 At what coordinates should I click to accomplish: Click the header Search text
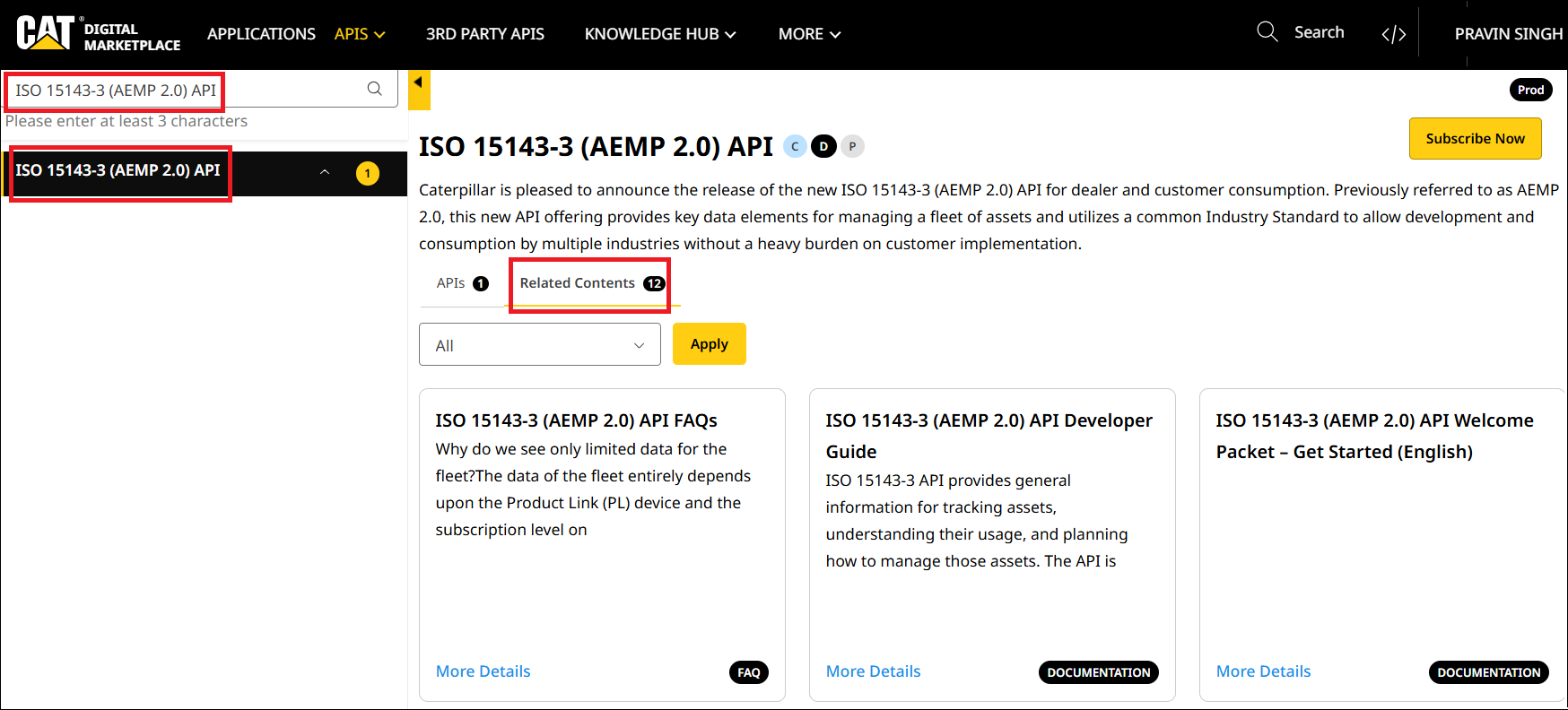click(1319, 32)
